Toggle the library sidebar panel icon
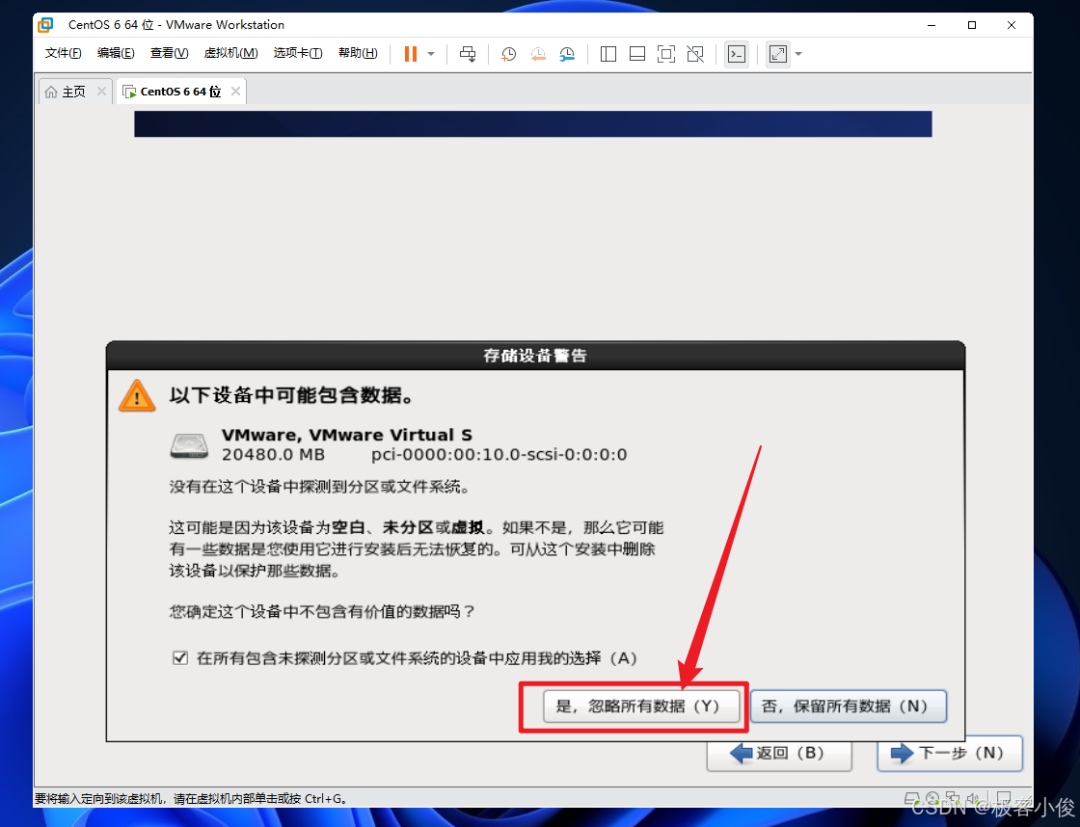The width and height of the screenshot is (1080, 827). point(608,54)
